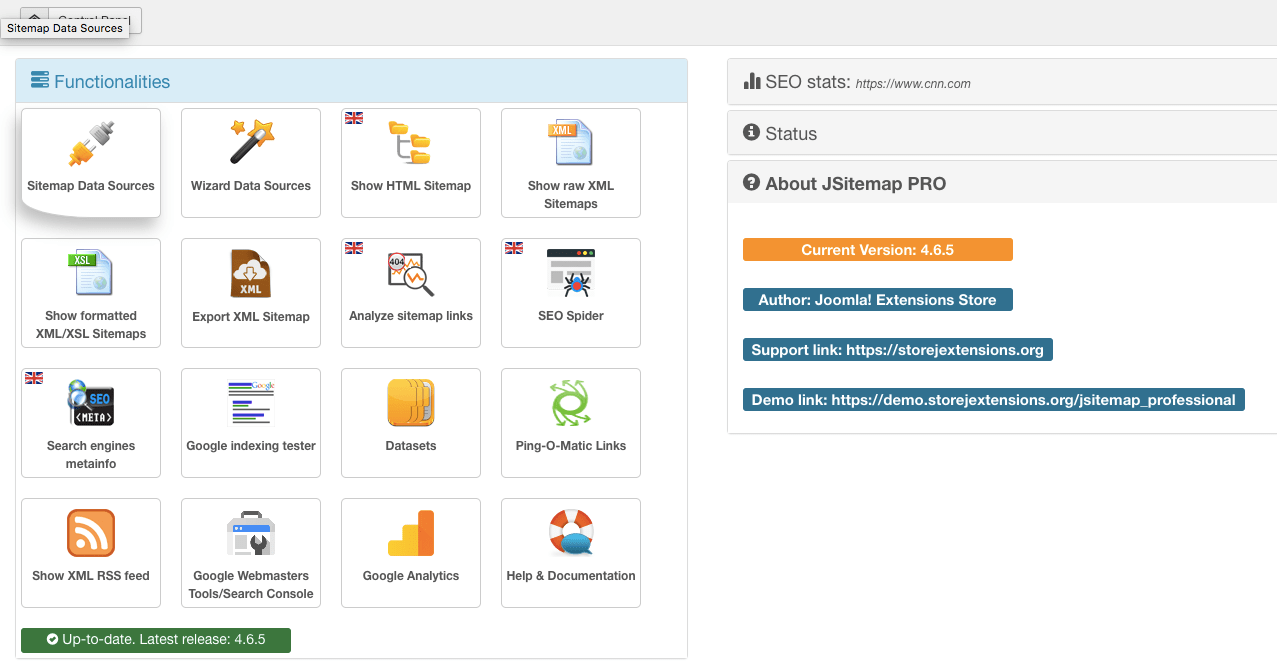Click the Support link storejextensions.org label
This screenshot has height=661, width=1277.
898,350
